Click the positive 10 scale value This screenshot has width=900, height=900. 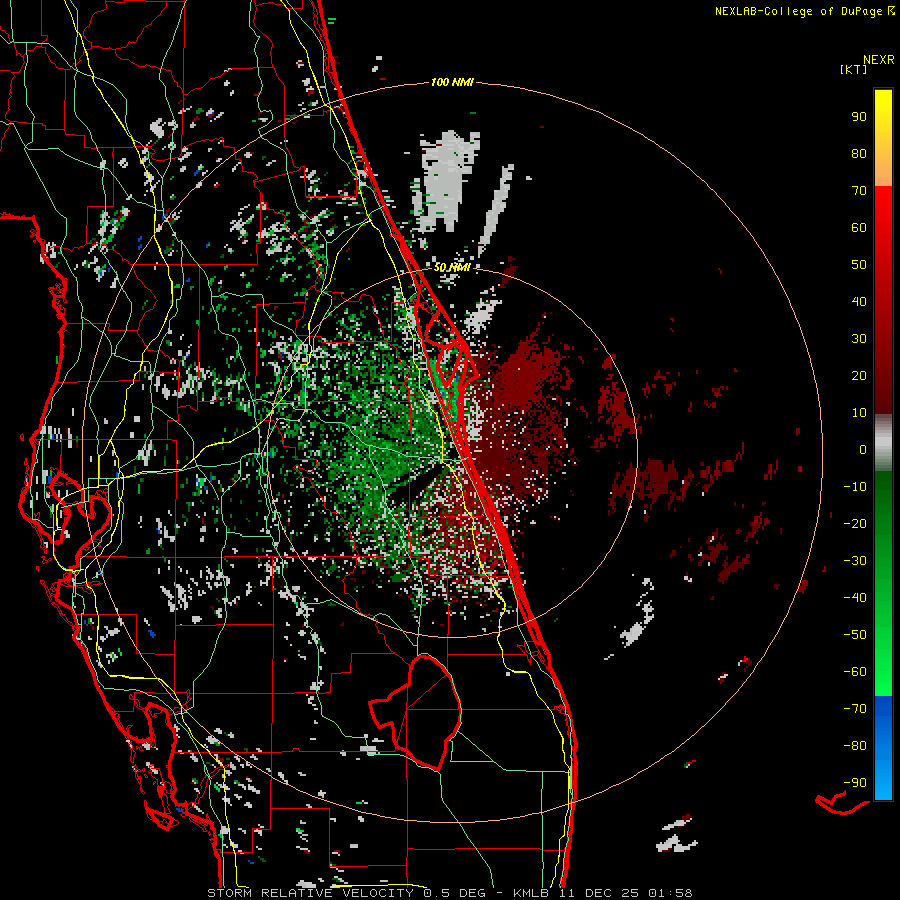859,413
